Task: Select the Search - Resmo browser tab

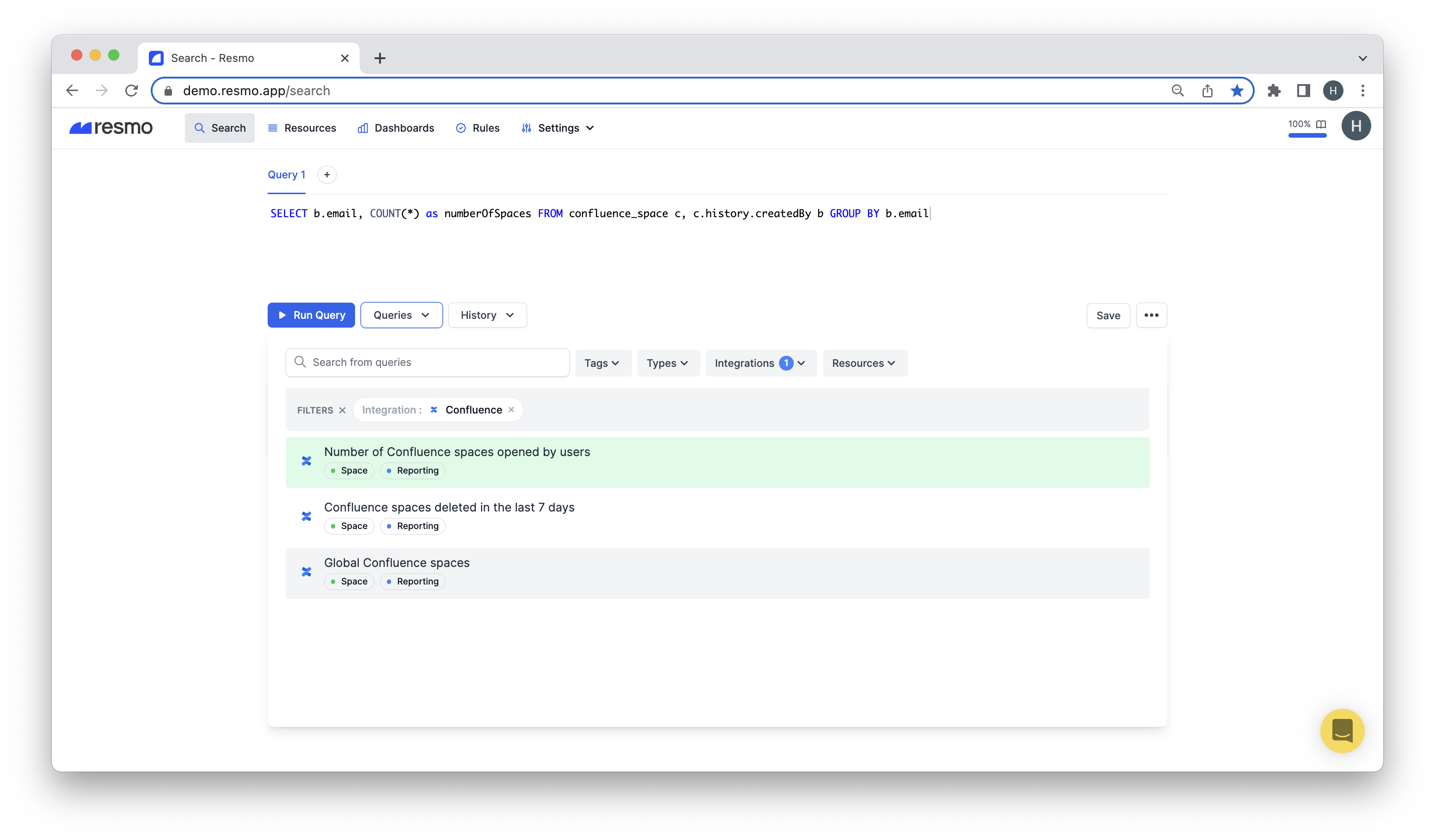Action: tap(249, 58)
